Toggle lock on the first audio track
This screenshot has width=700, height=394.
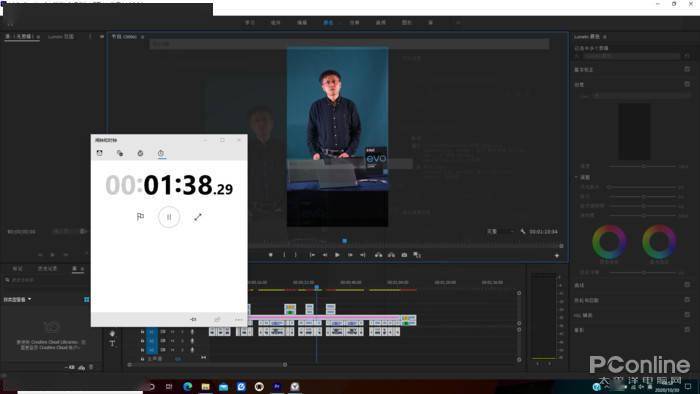coord(142,332)
